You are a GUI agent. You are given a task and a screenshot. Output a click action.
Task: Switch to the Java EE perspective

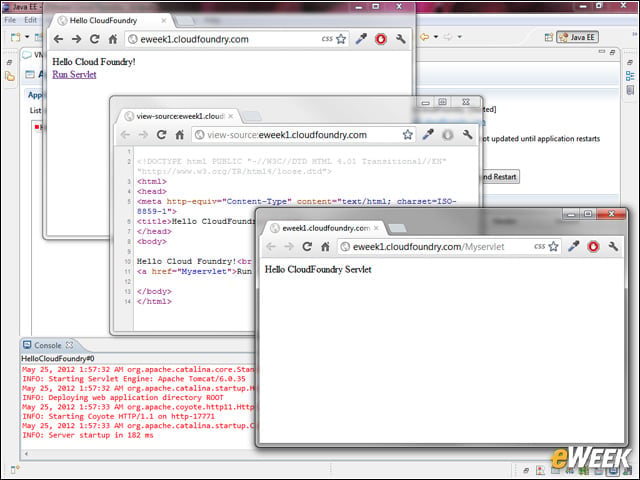578,37
